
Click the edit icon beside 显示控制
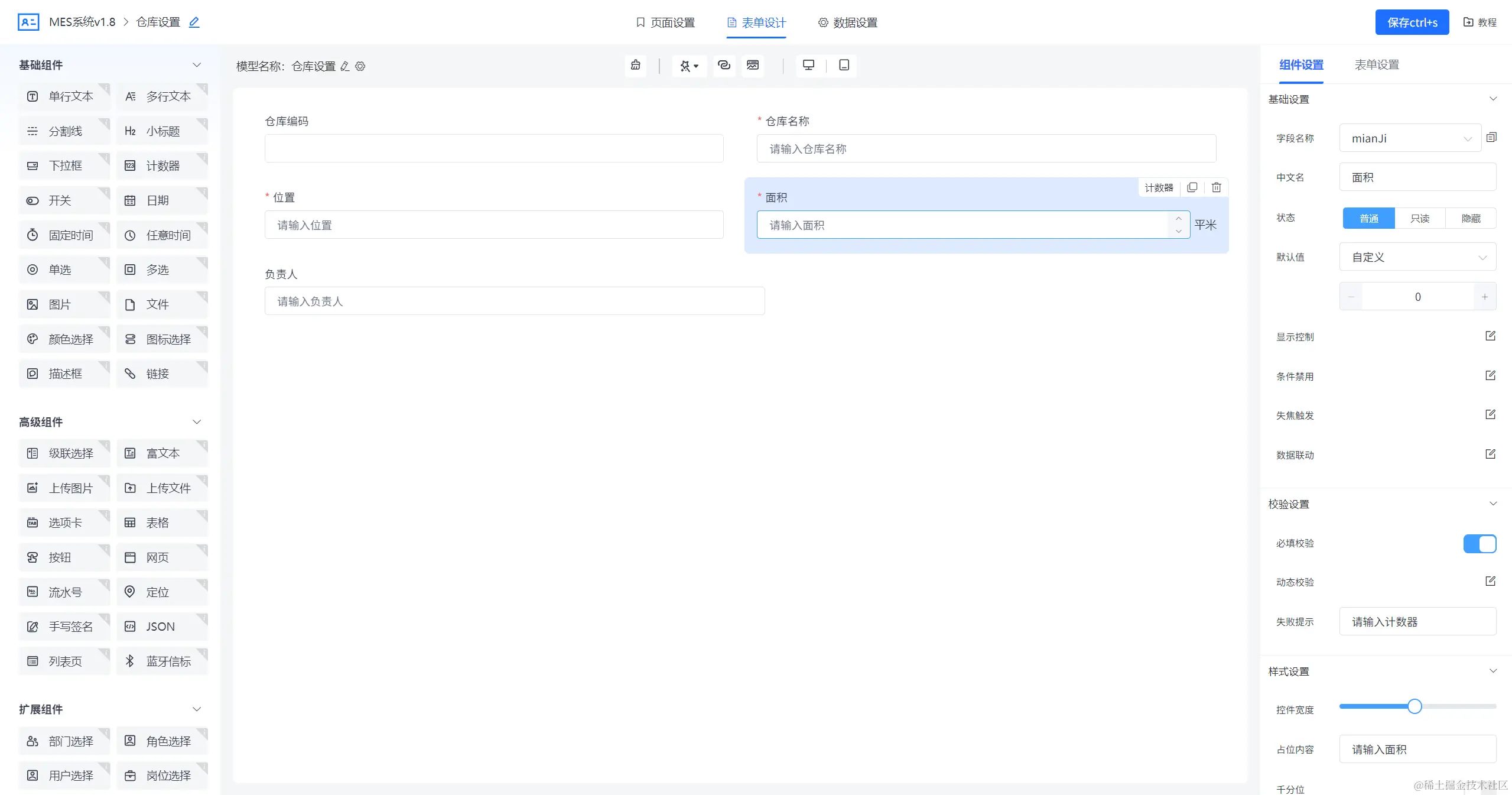(1490, 336)
